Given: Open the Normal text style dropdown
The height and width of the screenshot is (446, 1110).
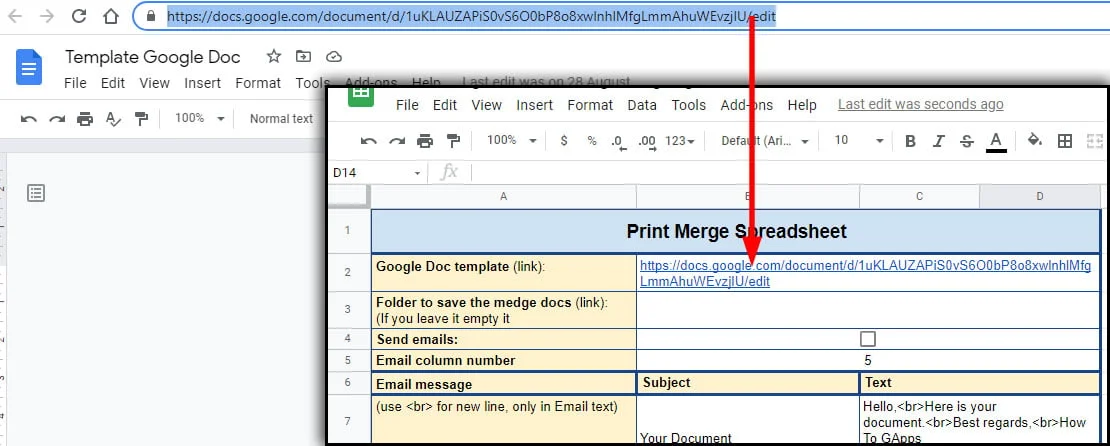Looking at the screenshot, I should point(282,118).
